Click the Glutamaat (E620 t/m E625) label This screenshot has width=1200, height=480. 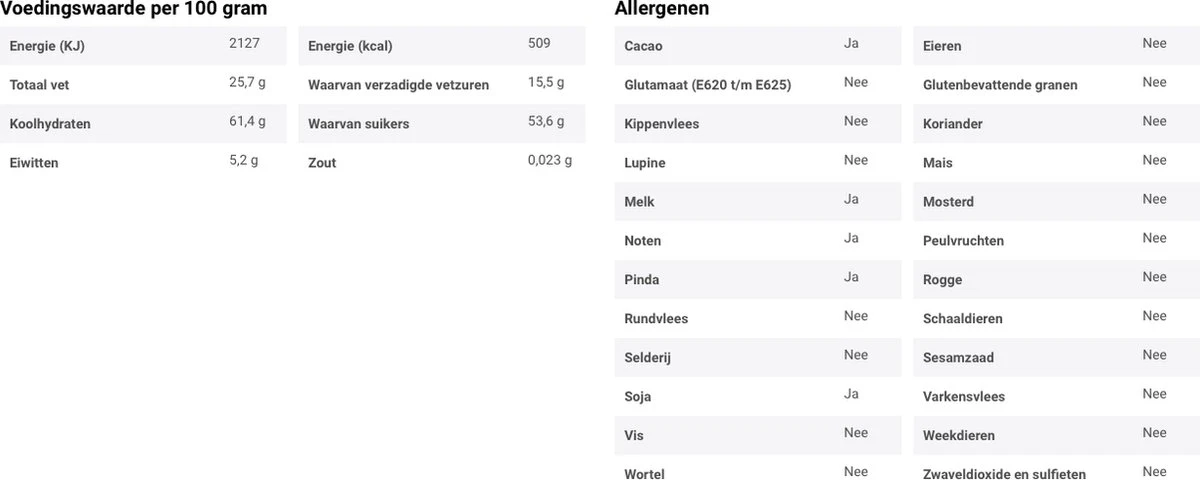coord(707,85)
